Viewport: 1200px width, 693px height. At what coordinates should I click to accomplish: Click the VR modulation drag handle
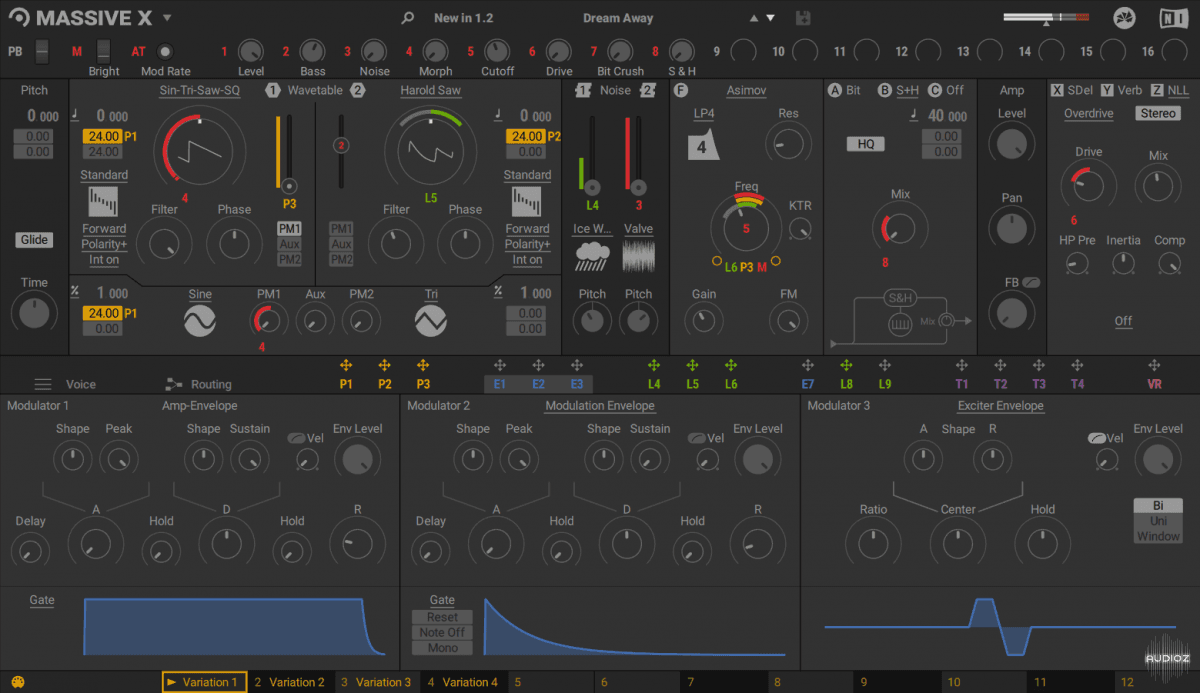click(x=1154, y=366)
